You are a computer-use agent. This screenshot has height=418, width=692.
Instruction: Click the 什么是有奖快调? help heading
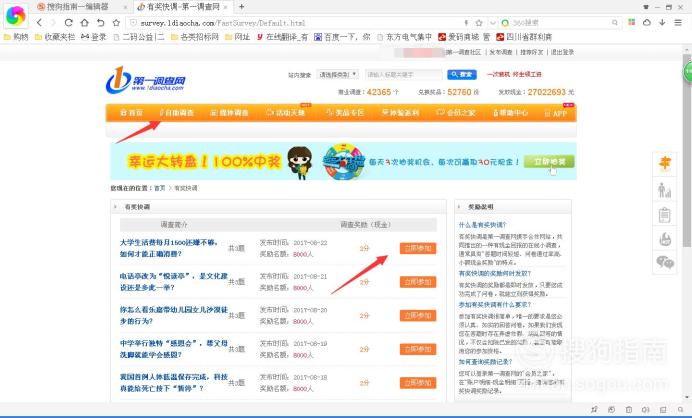click(x=482, y=225)
